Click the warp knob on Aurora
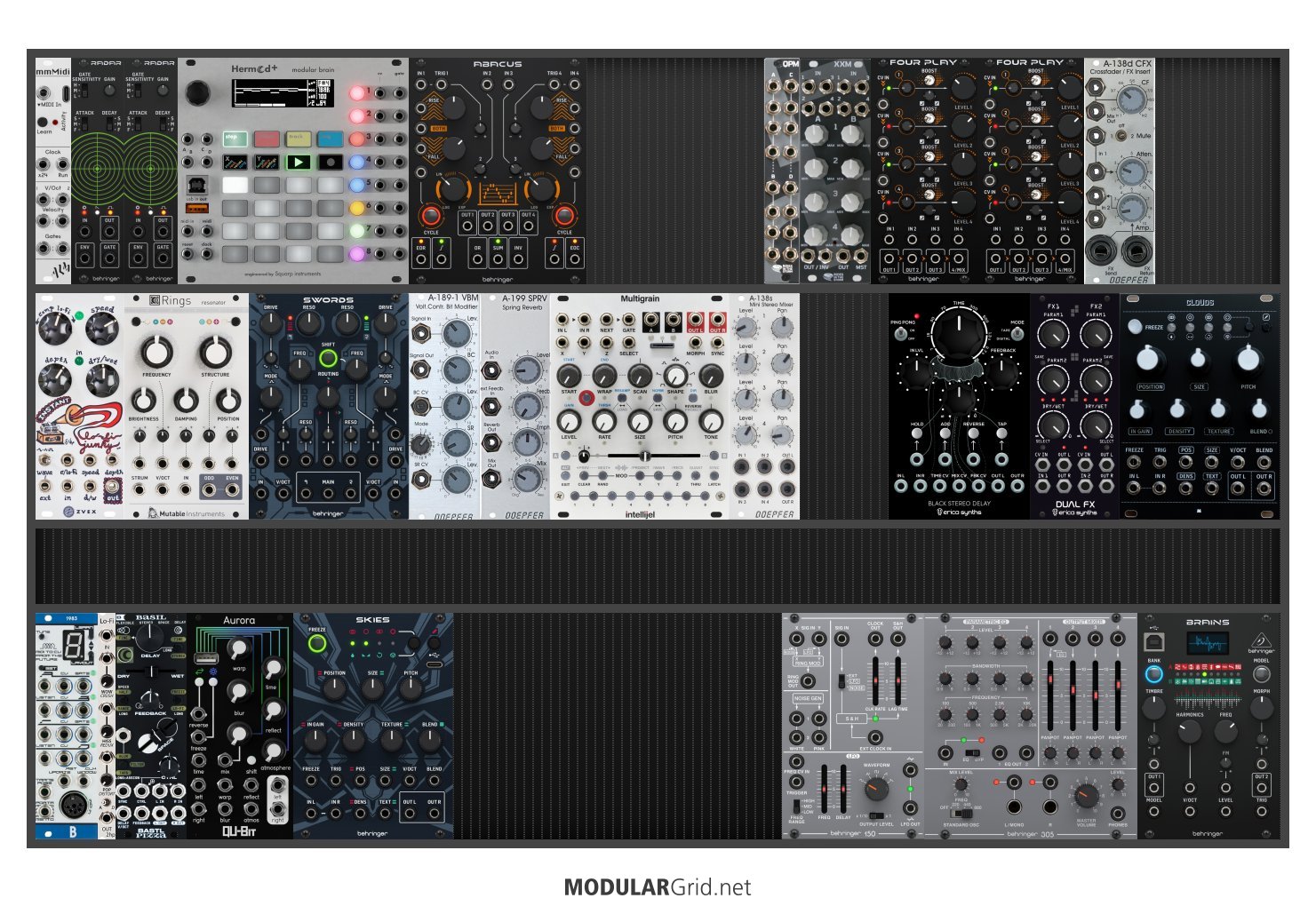Image resolution: width=1316 pixels, height=906 pixels. [237, 649]
